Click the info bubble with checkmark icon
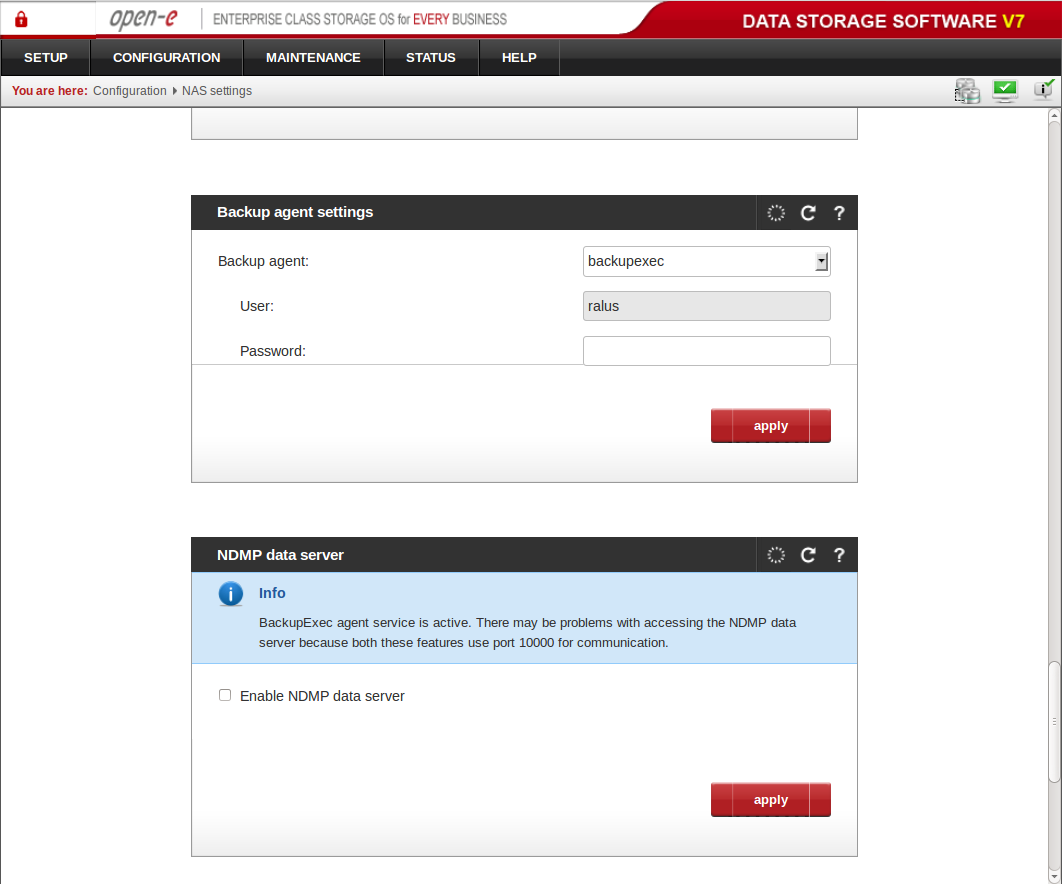The height and width of the screenshot is (884, 1062). (1043, 90)
